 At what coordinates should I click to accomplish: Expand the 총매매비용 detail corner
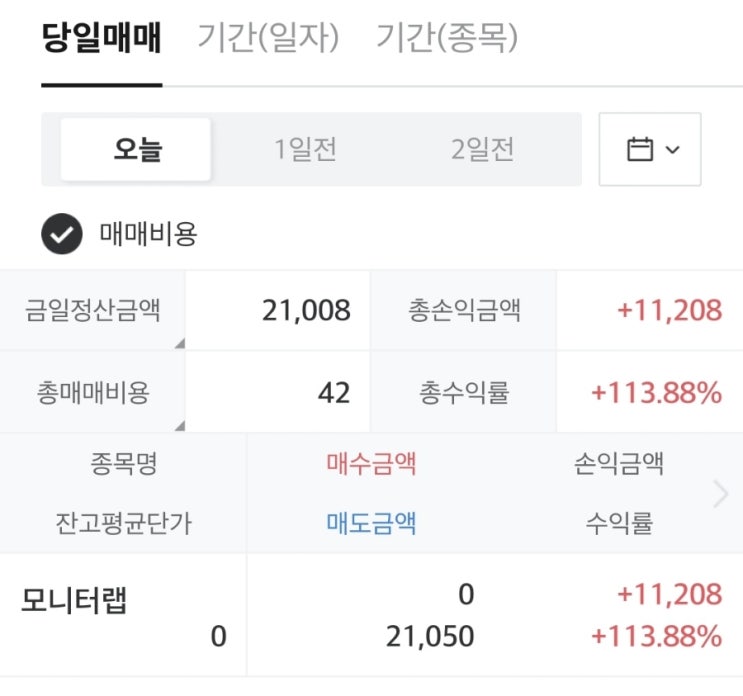pos(180,426)
